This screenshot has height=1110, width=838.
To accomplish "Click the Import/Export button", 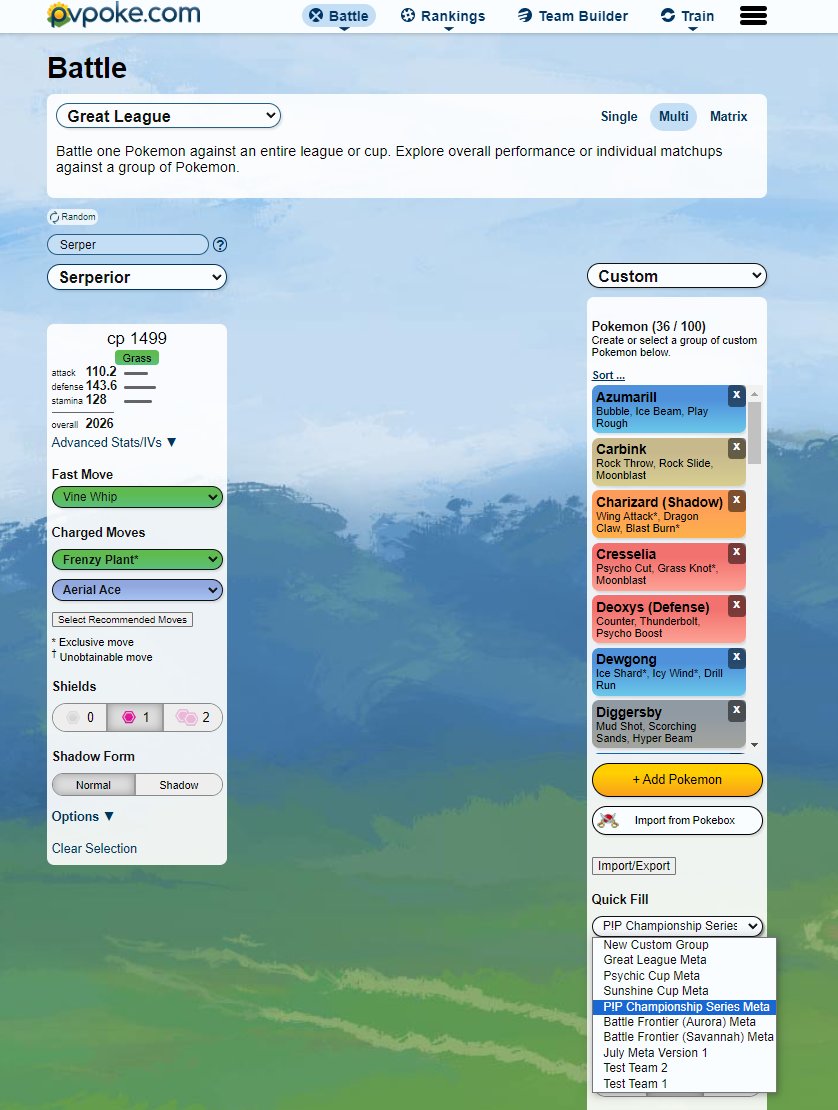I will (x=633, y=866).
